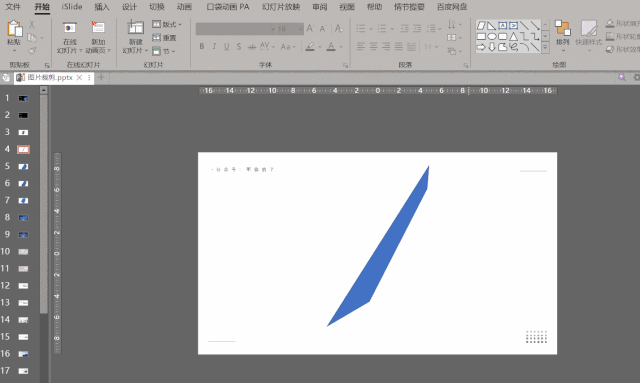Open the 快速样式 quick styles dropdown

coord(589,36)
